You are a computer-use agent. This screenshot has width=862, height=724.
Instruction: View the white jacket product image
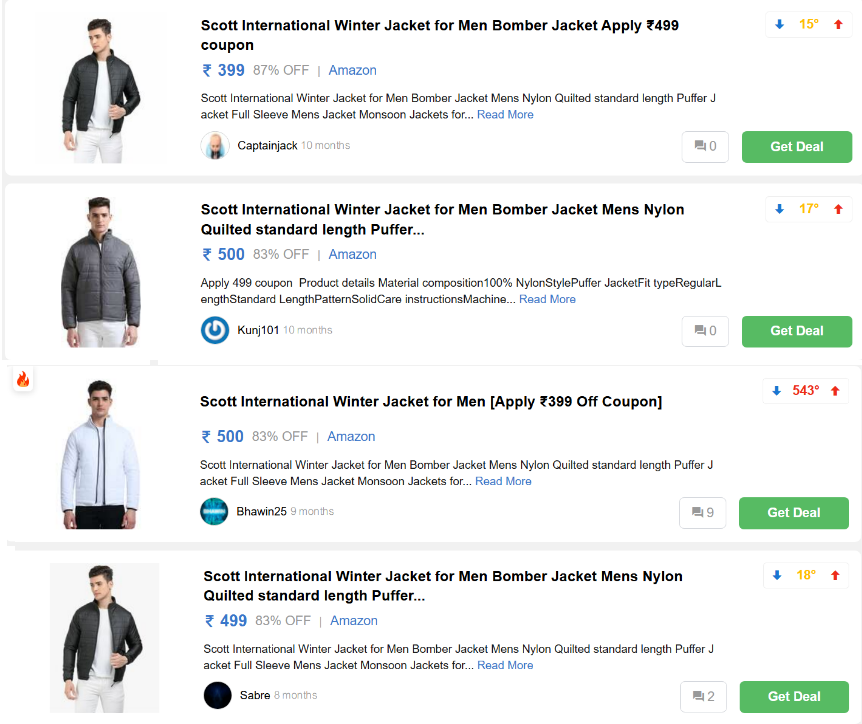coord(99,455)
